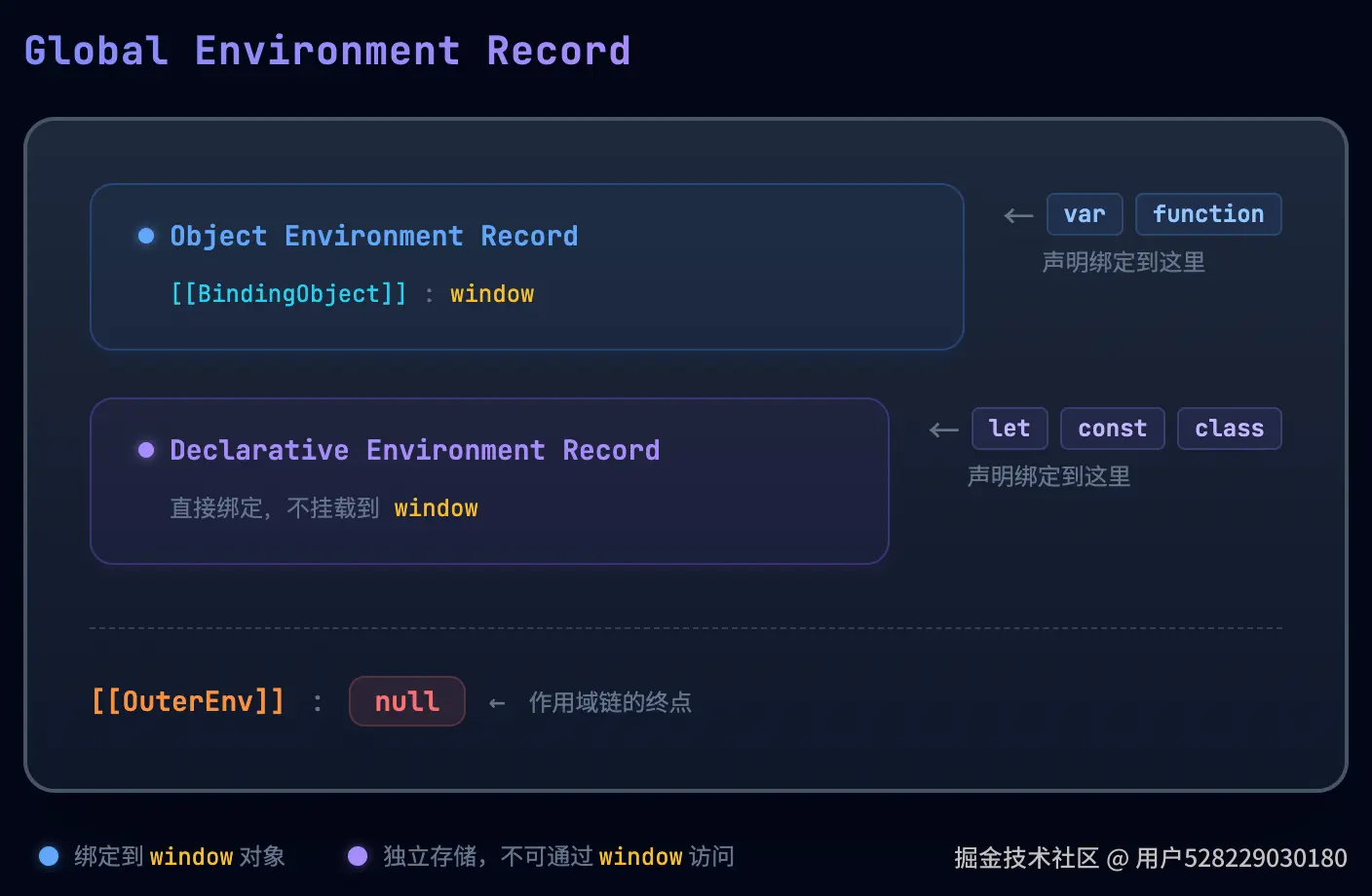Click the blue dot beside Object Environment Record
The height and width of the screenshot is (896, 1372).
[x=146, y=236]
